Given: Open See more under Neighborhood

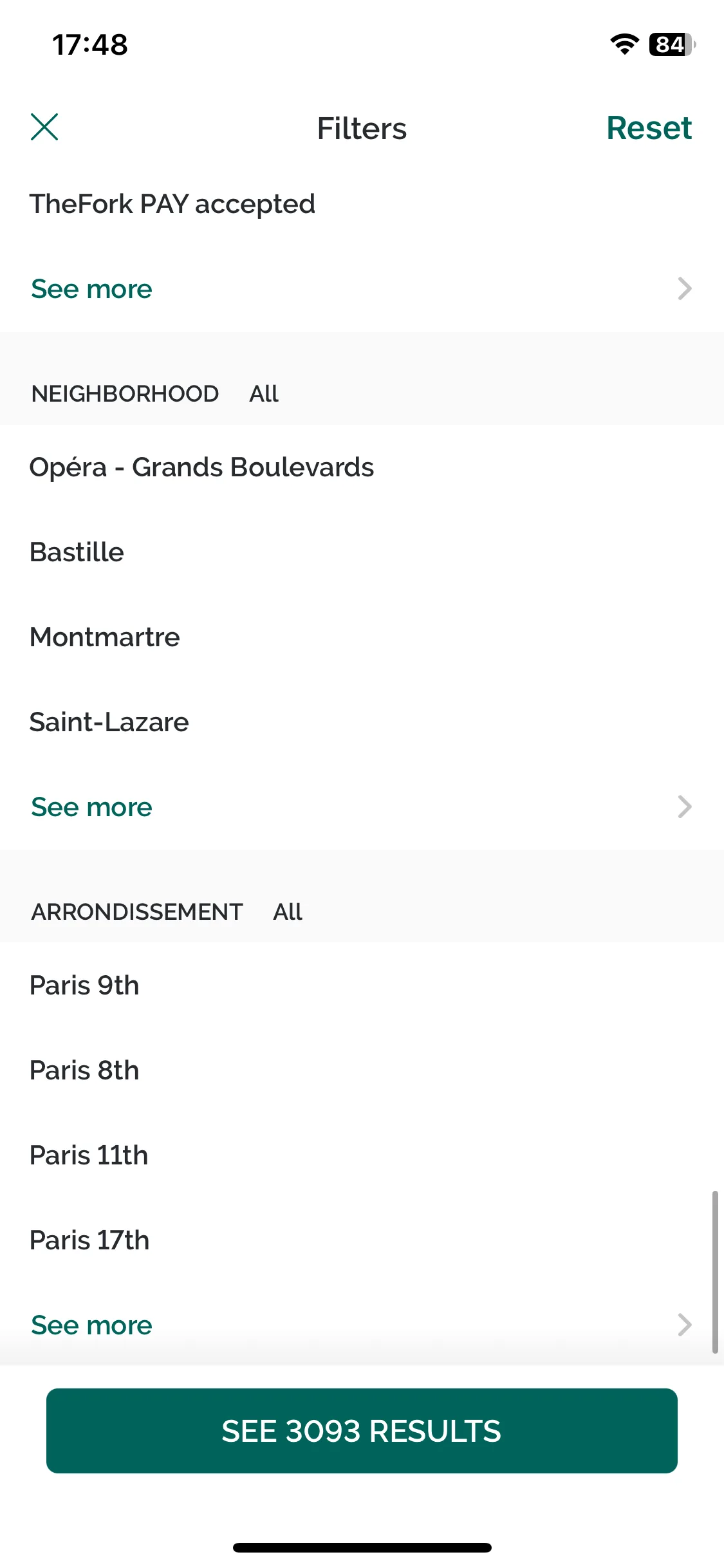Looking at the screenshot, I should [x=91, y=807].
